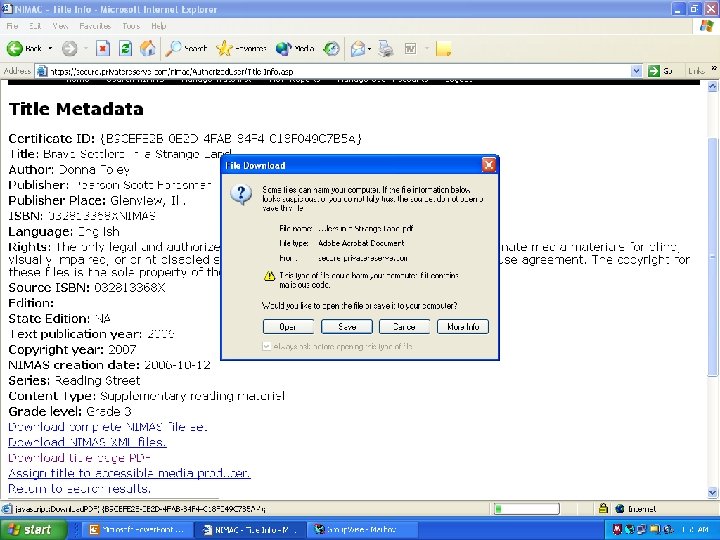Image resolution: width=720 pixels, height=540 pixels.
Task: Click Cancel button in File Download dialog
Action: pos(405,326)
